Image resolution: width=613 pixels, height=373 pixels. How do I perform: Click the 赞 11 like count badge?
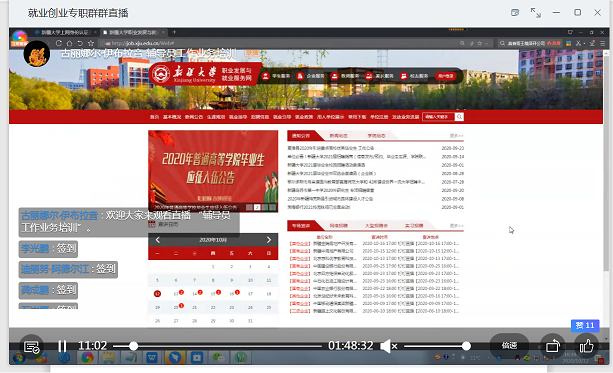585,325
